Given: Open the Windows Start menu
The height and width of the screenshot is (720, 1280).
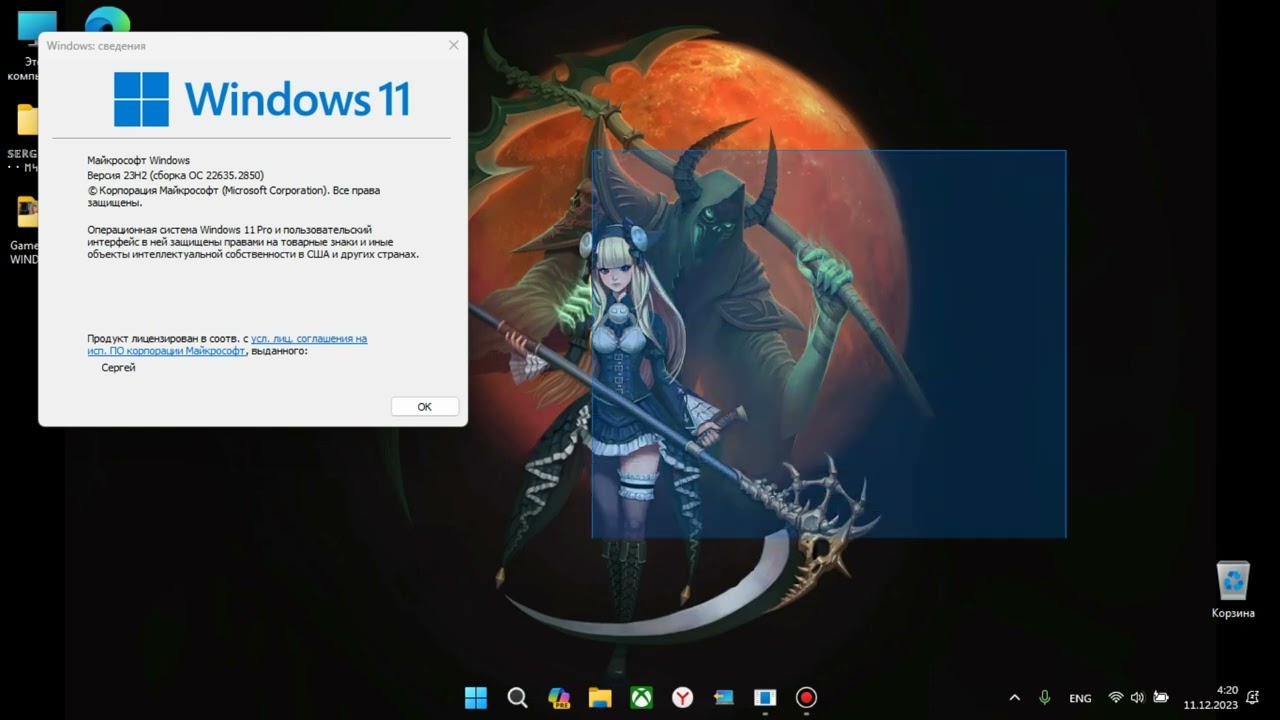Looking at the screenshot, I should point(476,697).
